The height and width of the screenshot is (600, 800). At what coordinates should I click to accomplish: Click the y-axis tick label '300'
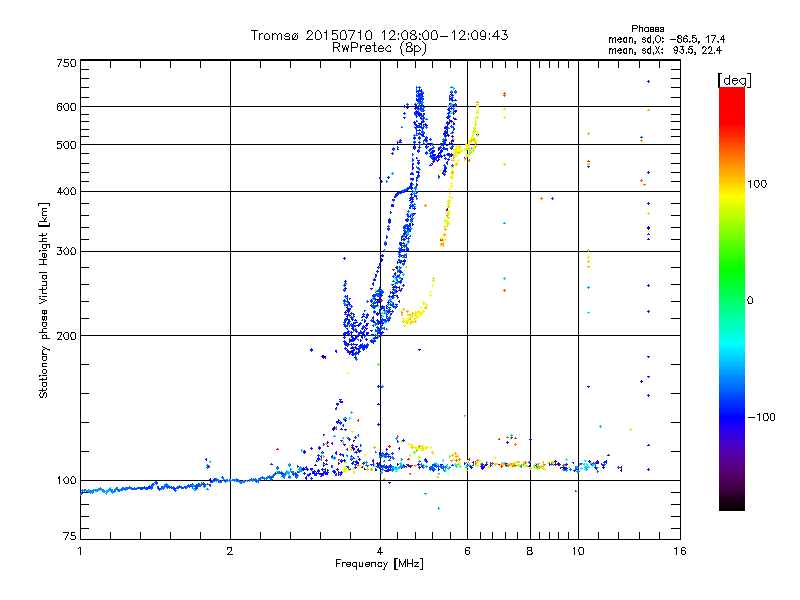pyautogui.click(x=66, y=252)
